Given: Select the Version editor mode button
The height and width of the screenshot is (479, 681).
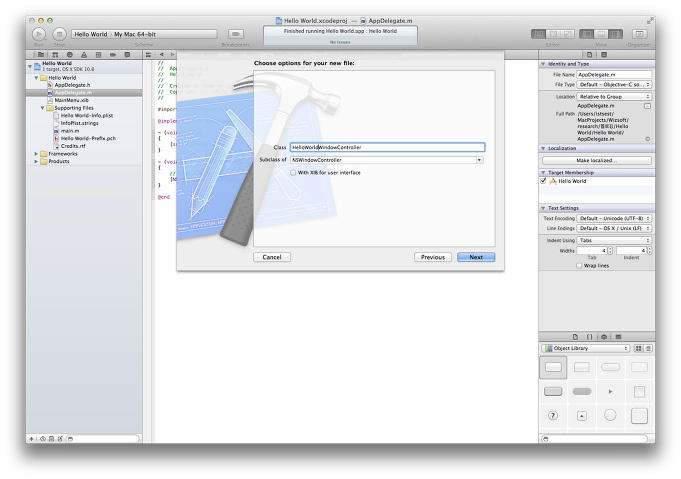Looking at the screenshot, I should pos(568,34).
